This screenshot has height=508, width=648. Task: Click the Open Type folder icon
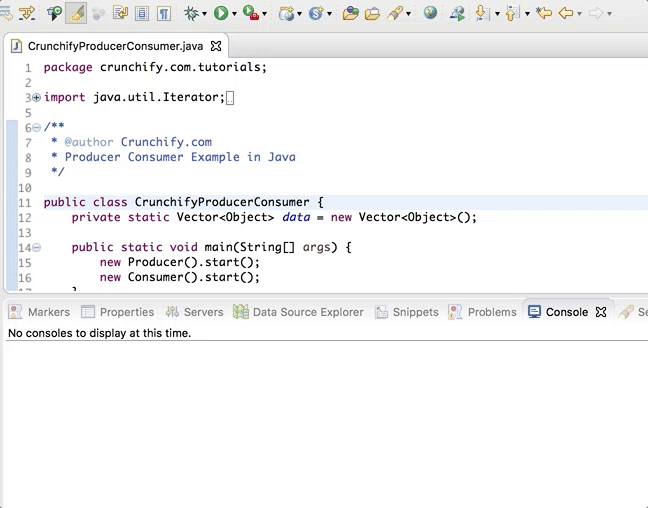click(x=350, y=13)
